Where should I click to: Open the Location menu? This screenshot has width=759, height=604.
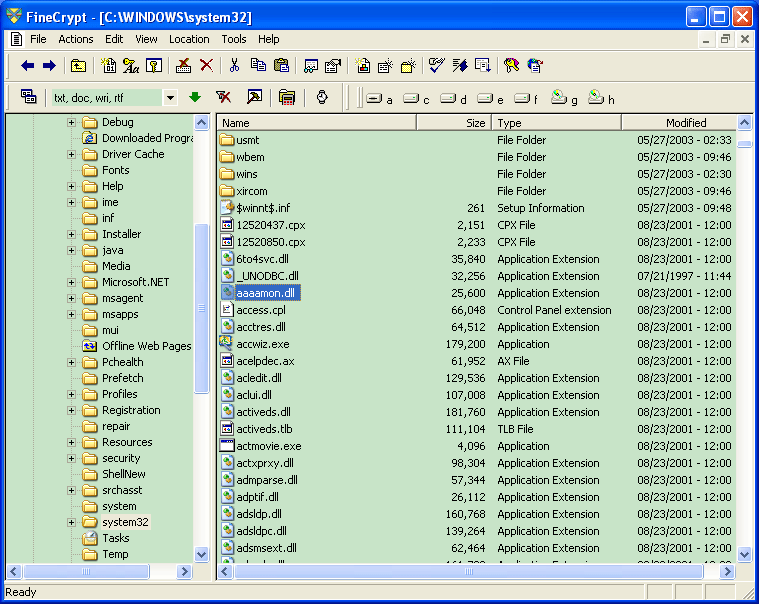(x=189, y=39)
